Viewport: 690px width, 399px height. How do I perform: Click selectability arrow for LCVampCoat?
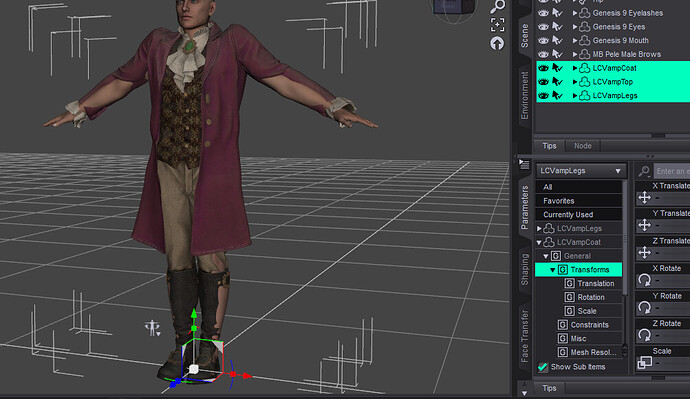pyautogui.click(x=557, y=68)
